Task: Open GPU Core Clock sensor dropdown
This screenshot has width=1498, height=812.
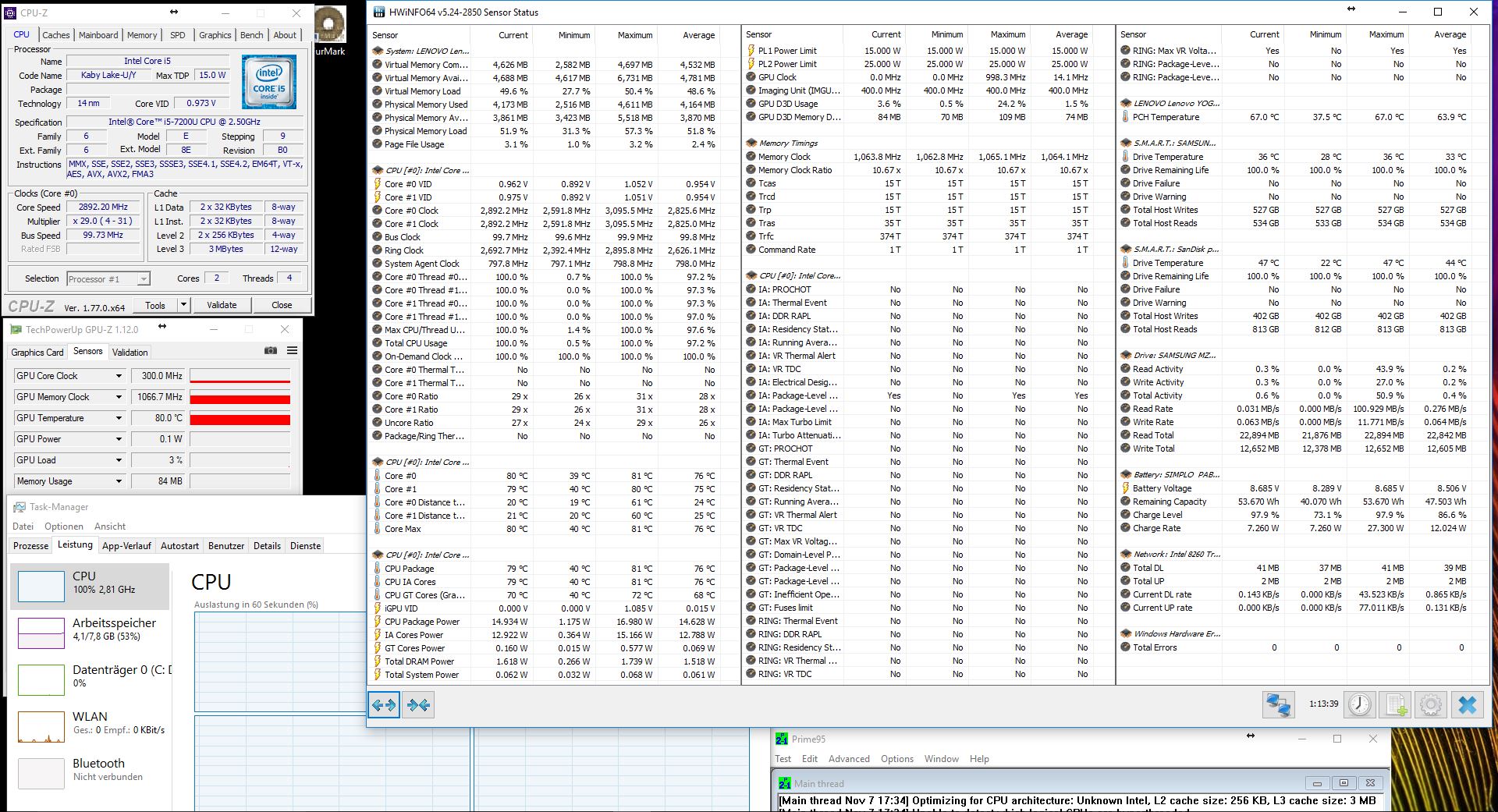Action: coord(119,376)
